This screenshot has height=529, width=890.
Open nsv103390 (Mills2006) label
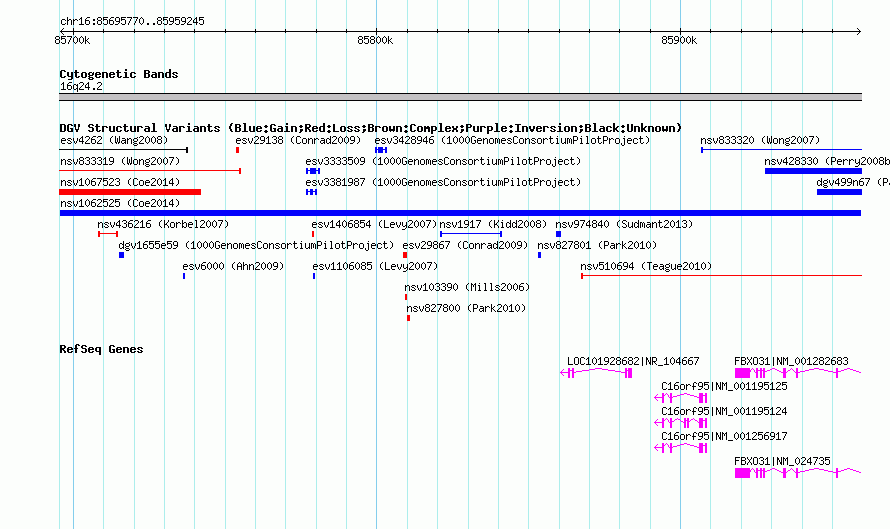[467, 287]
